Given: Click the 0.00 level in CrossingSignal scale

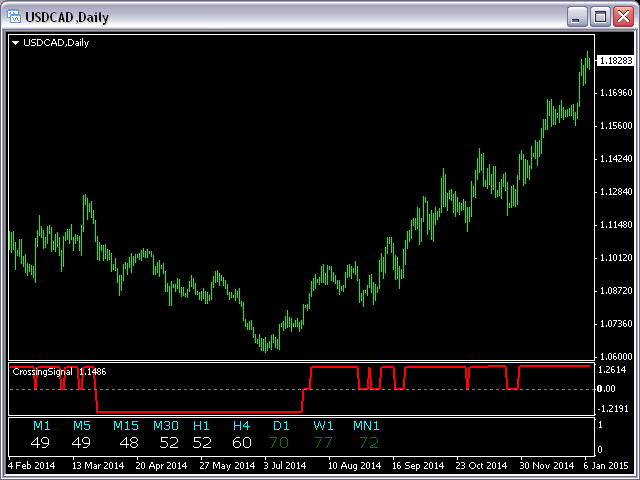Looking at the screenshot, I should [606, 389].
